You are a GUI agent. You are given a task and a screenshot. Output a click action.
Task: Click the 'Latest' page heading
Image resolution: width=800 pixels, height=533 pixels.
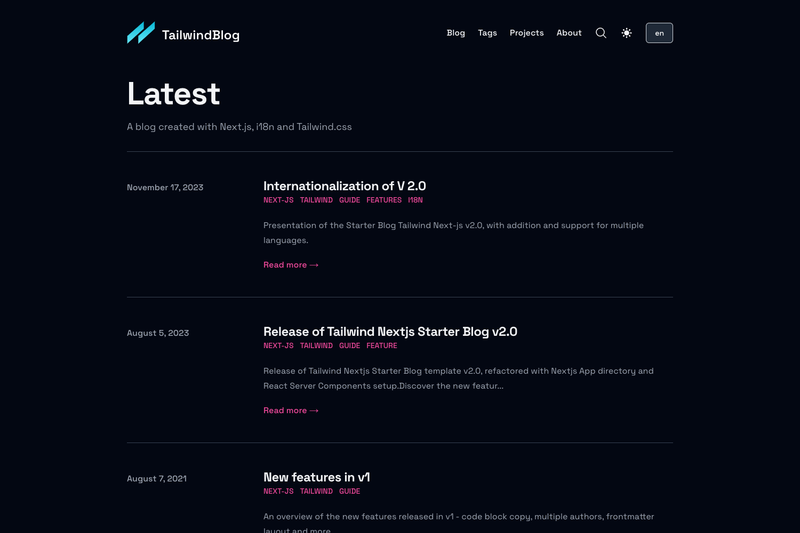click(x=173, y=93)
